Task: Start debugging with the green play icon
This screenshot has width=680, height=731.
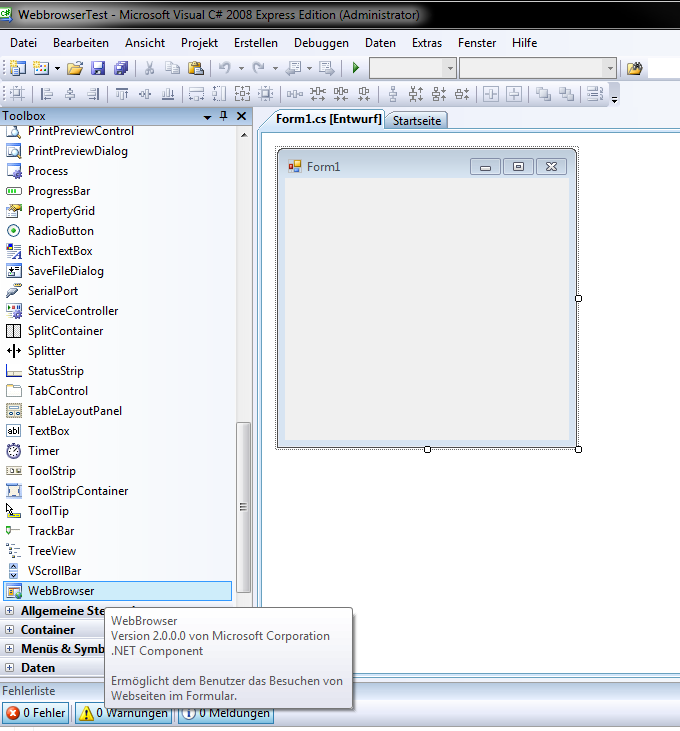Action: (356, 68)
